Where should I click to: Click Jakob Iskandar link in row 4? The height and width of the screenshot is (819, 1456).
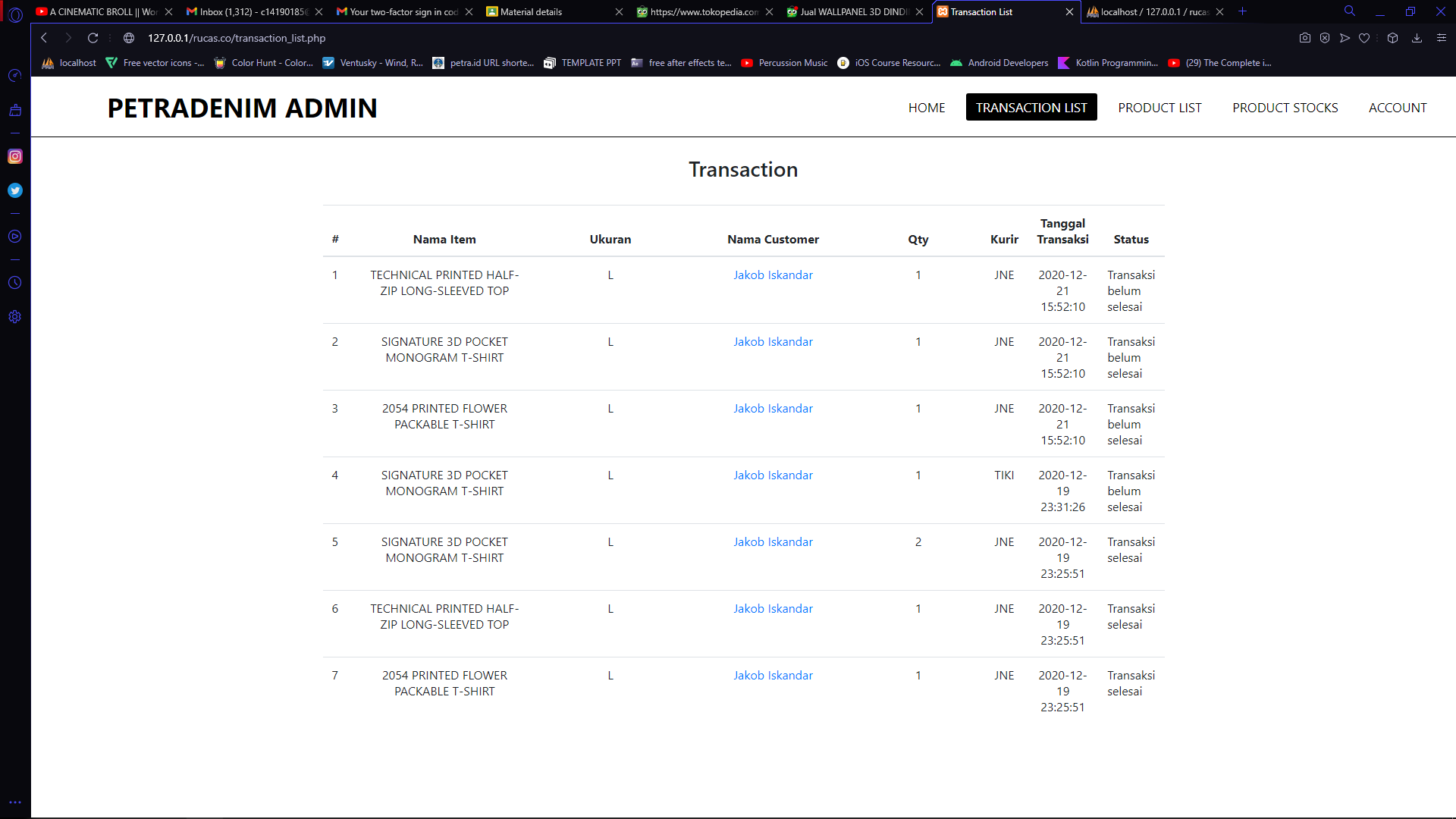tap(773, 475)
